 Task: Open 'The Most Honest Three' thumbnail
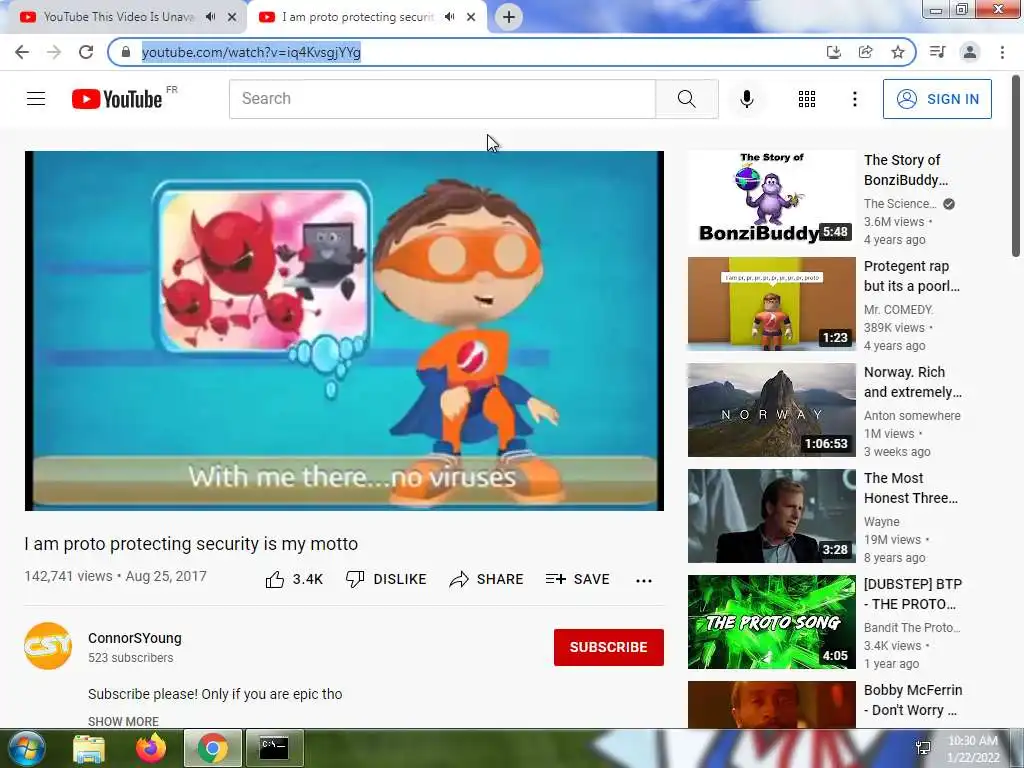(771, 516)
